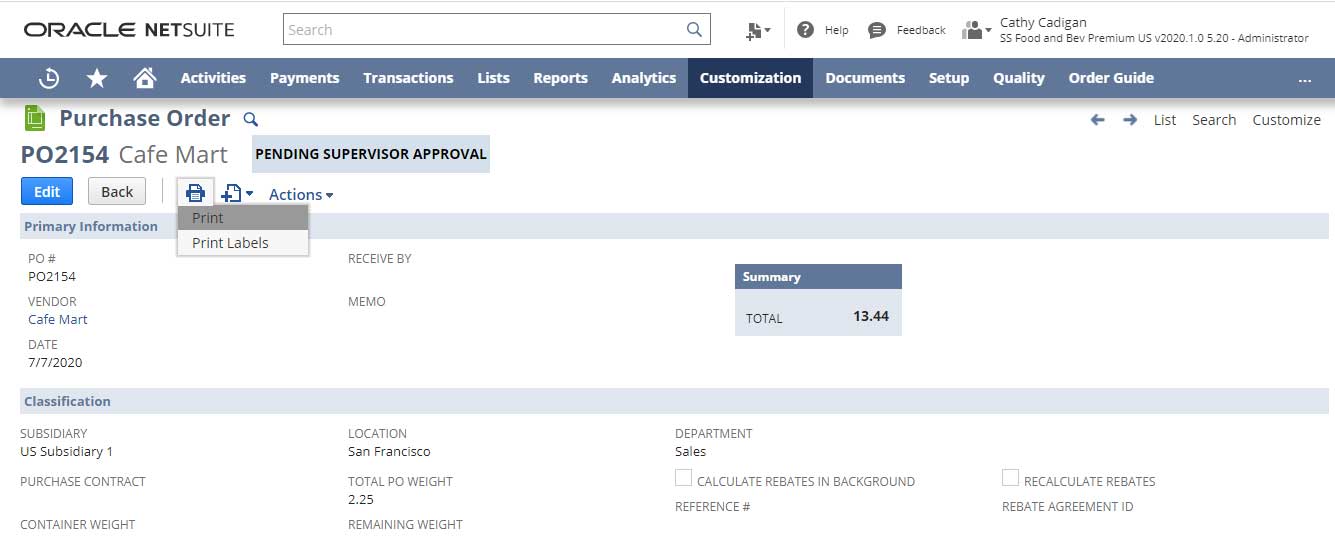The image size is (1335, 556).
Task: Tick Calculate Rebates in Background checkbox
Action: pyautogui.click(x=683, y=478)
